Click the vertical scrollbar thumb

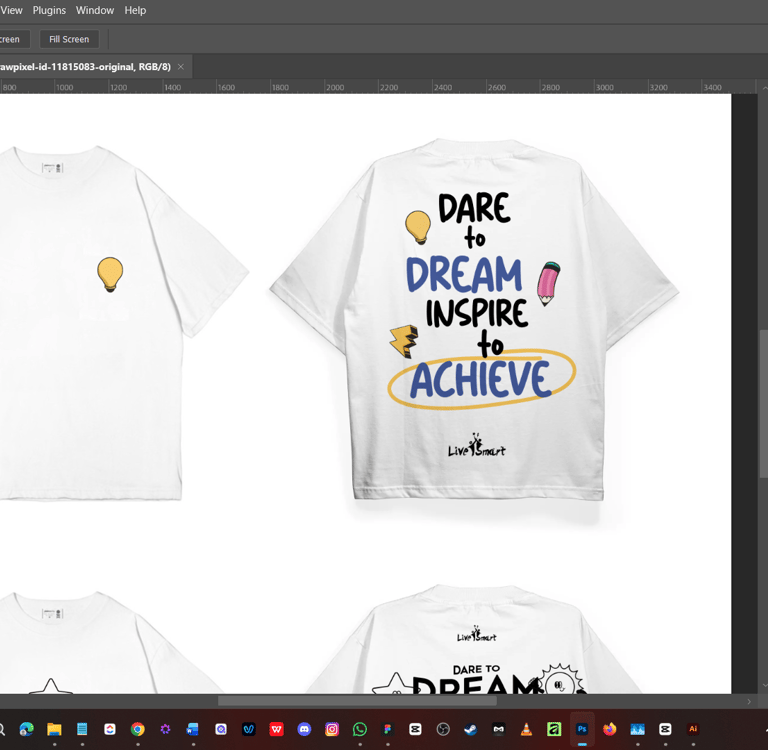(x=764, y=403)
